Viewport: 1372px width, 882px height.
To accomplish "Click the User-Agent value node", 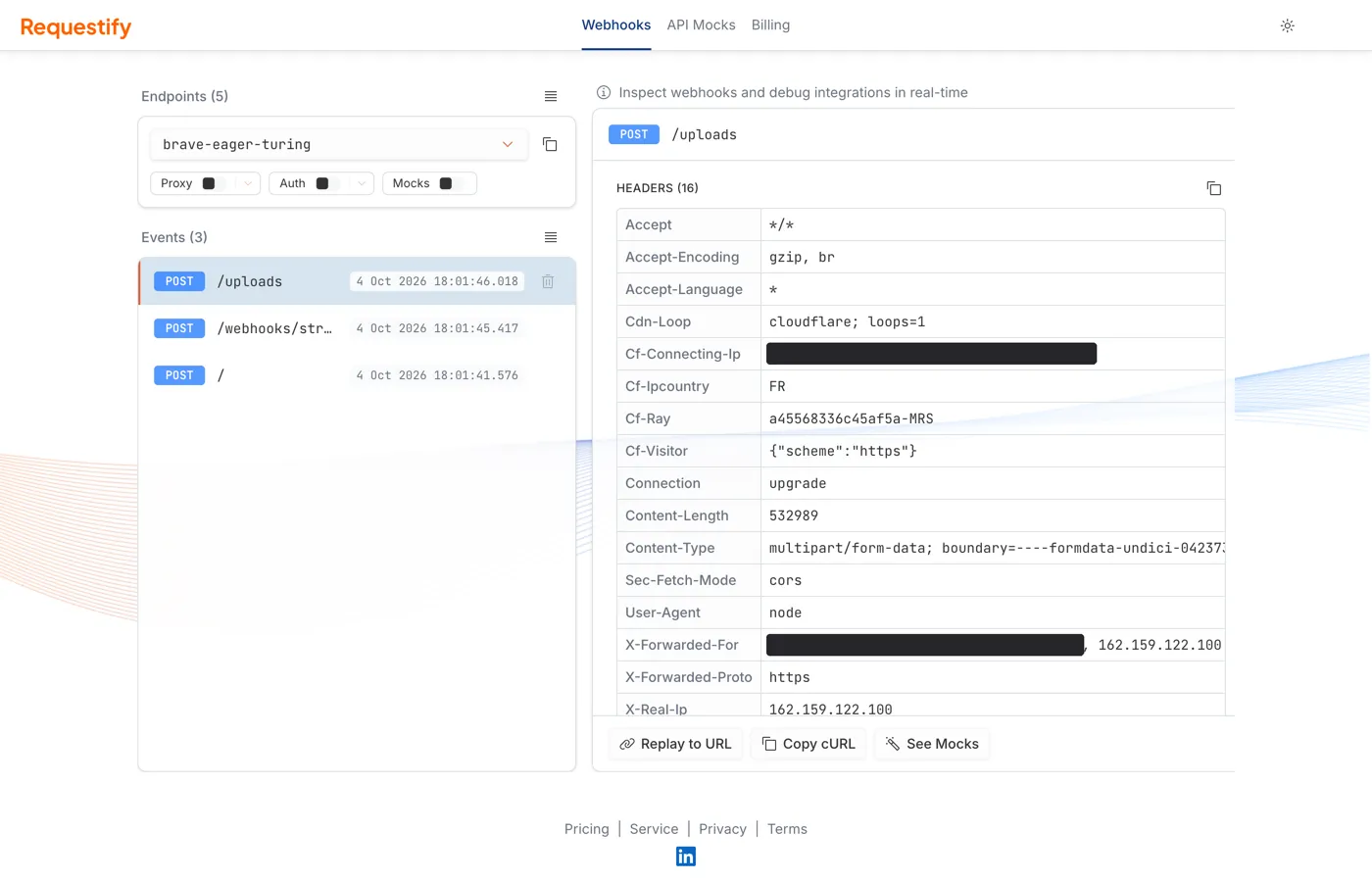I will coord(785,612).
